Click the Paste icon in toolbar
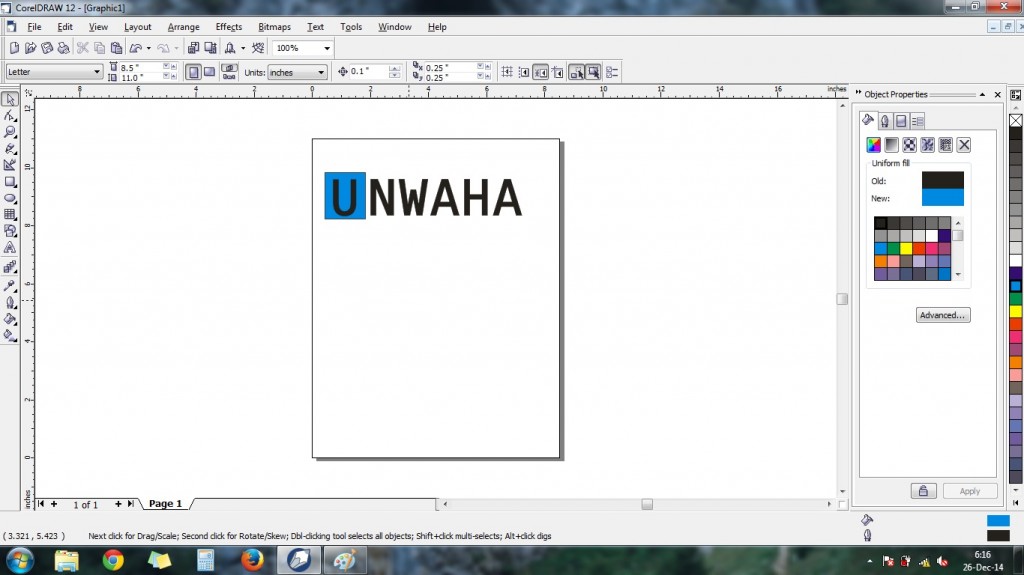The height and width of the screenshot is (575, 1024). coord(116,48)
